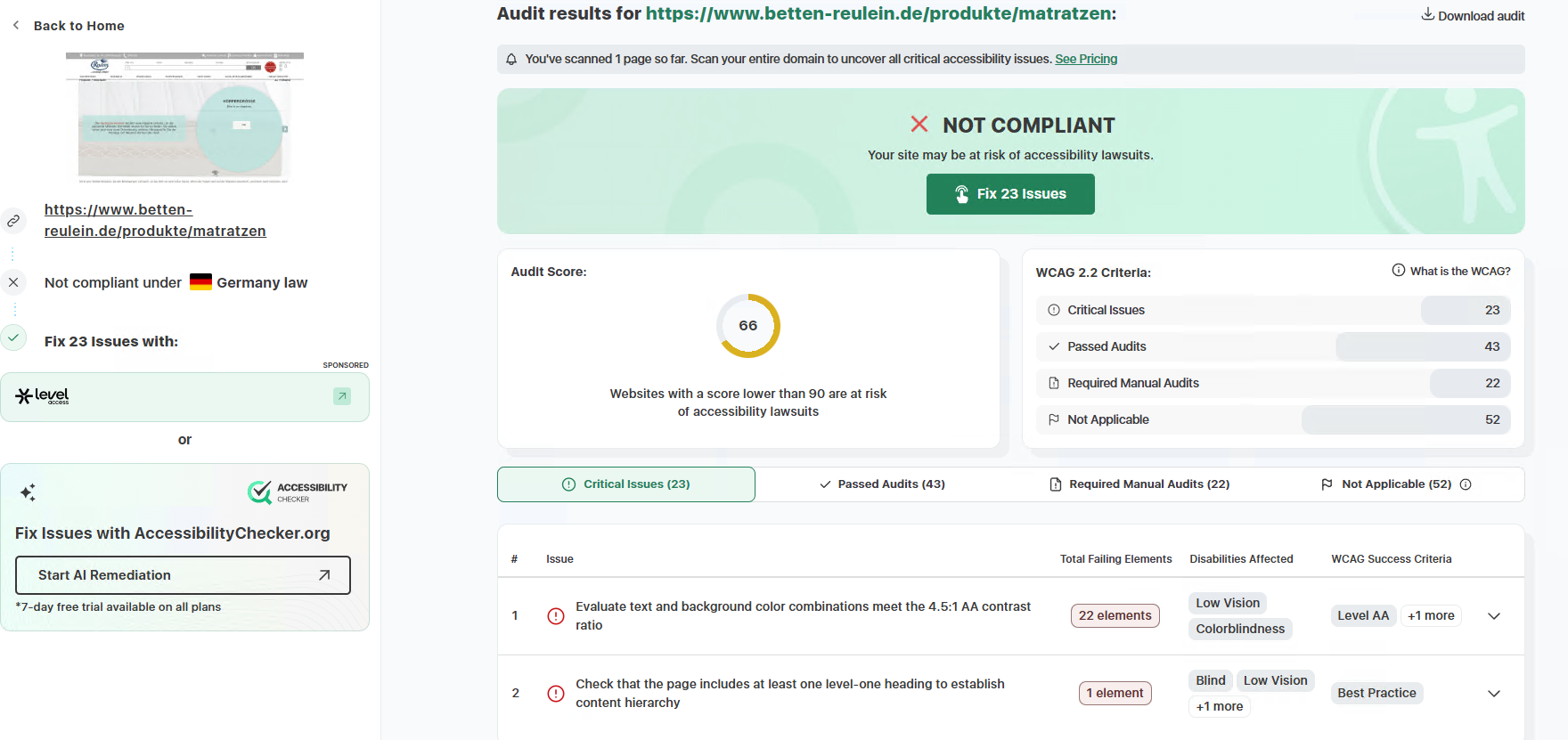Open the See Pricing link
The width and height of the screenshot is (1568, 740).
[1086, 59]
